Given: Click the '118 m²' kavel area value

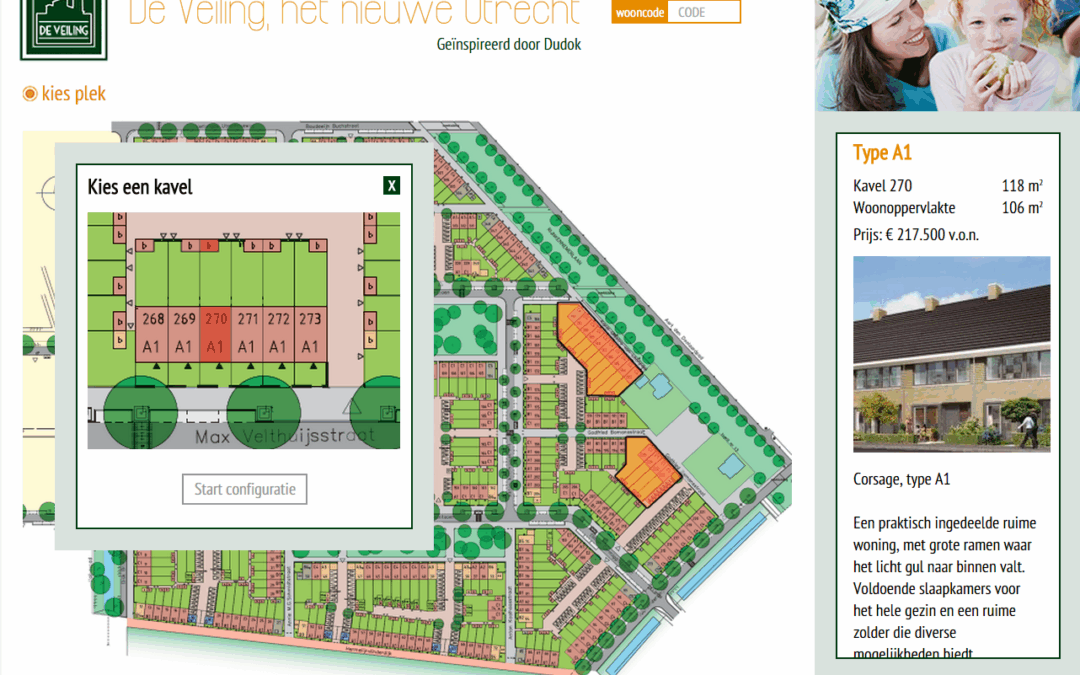Looking at the screenshot, I should 1022,186.
